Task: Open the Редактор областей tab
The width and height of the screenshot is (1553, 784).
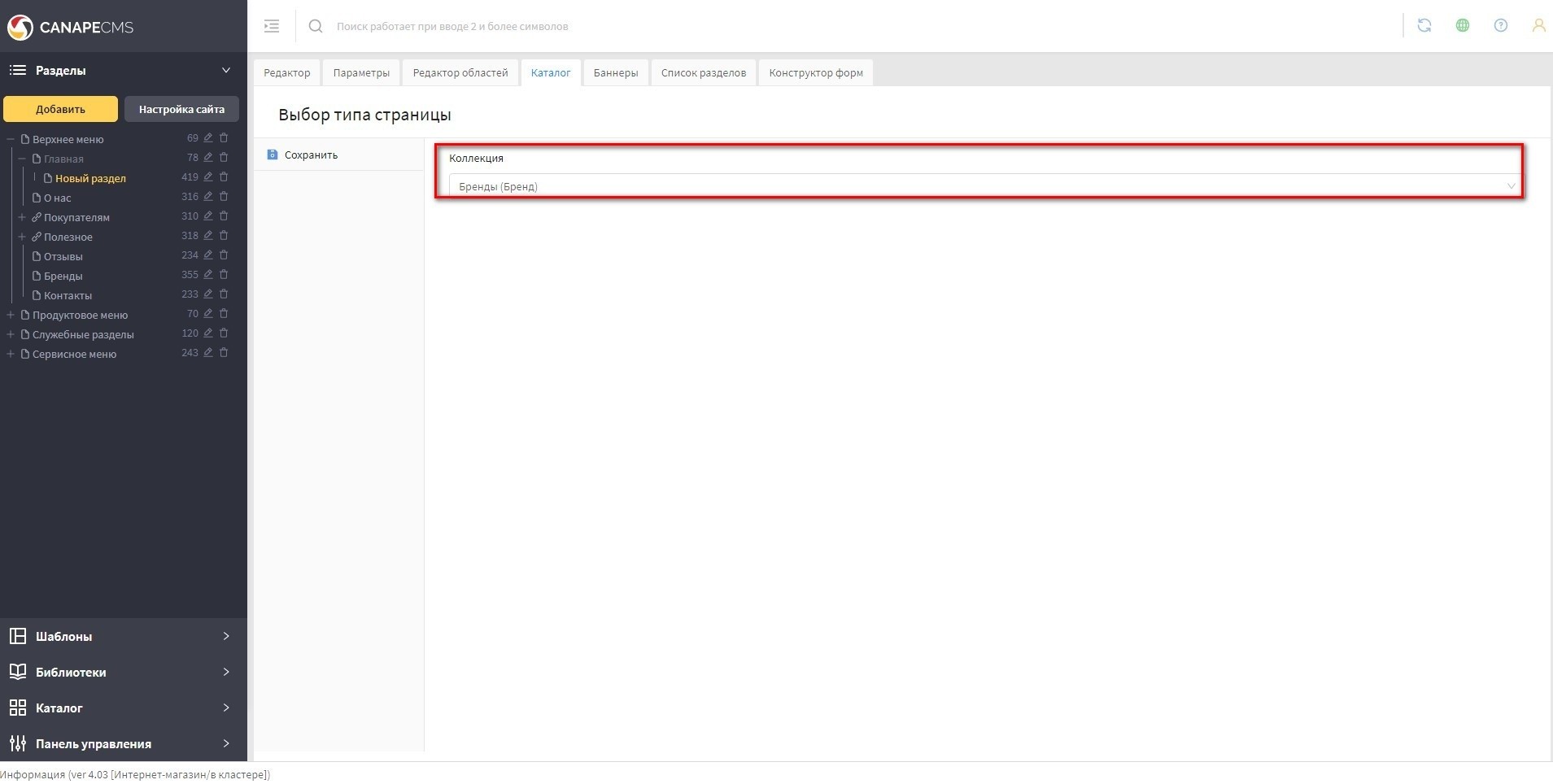Action: tap(460, 72)
